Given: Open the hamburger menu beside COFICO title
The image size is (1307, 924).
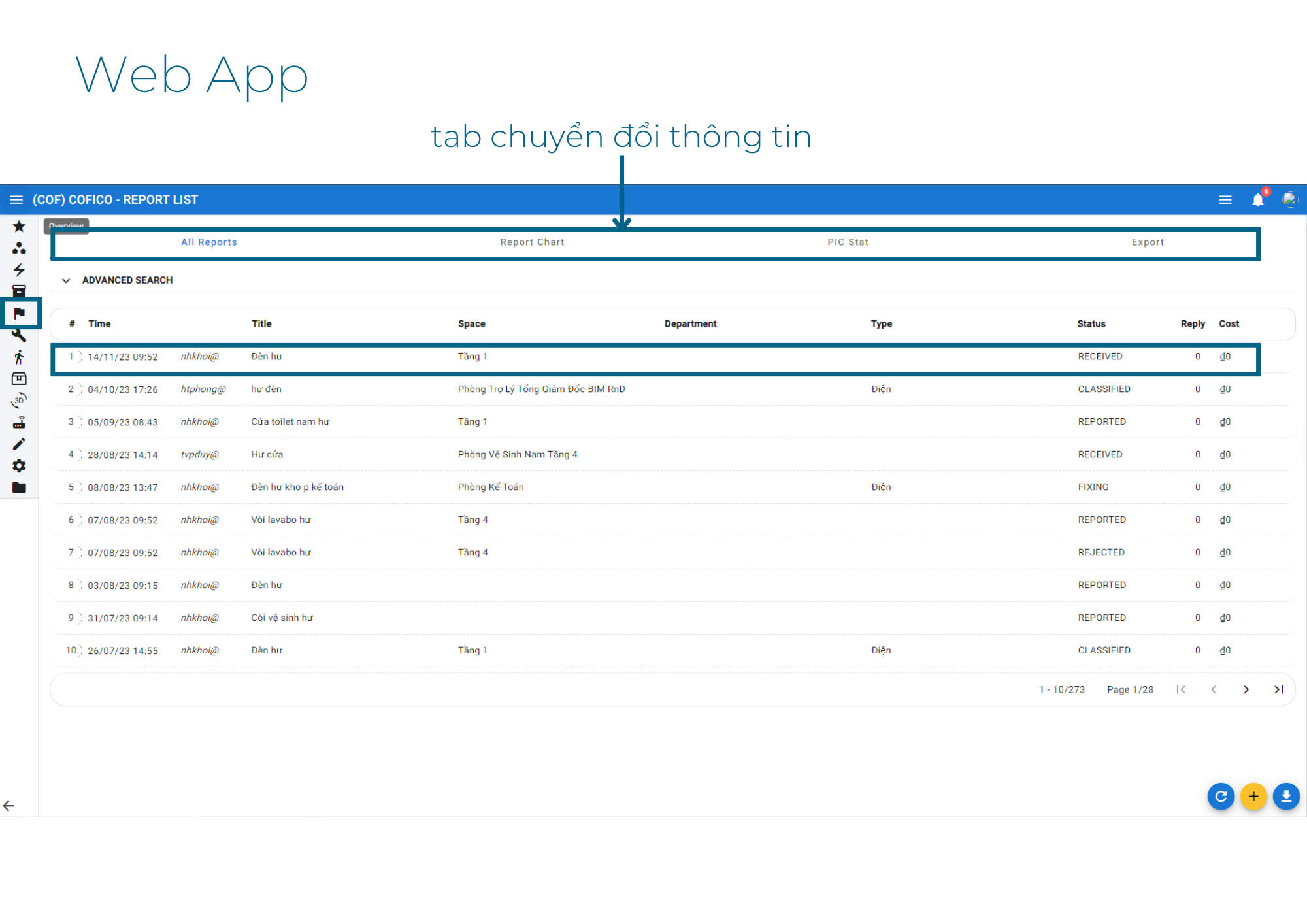Looking at the screenshot, I should tap(16, 200).
